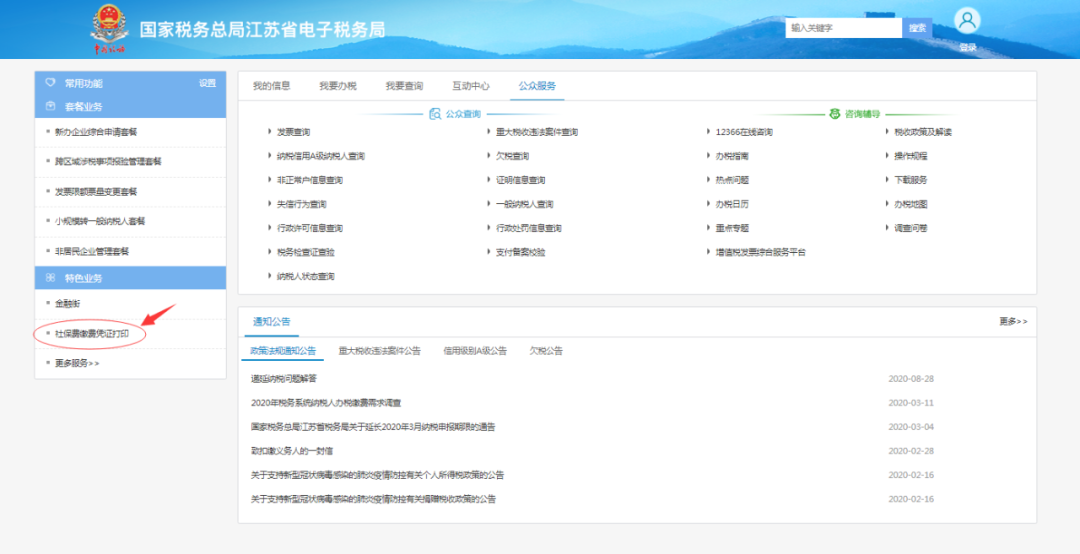Click the 套餐业务 section icon

tap(50, 106)
